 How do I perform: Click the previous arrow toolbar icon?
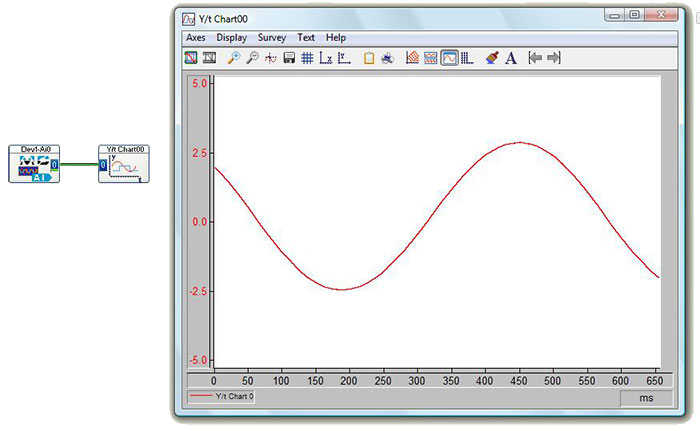[x=535, y=58]
